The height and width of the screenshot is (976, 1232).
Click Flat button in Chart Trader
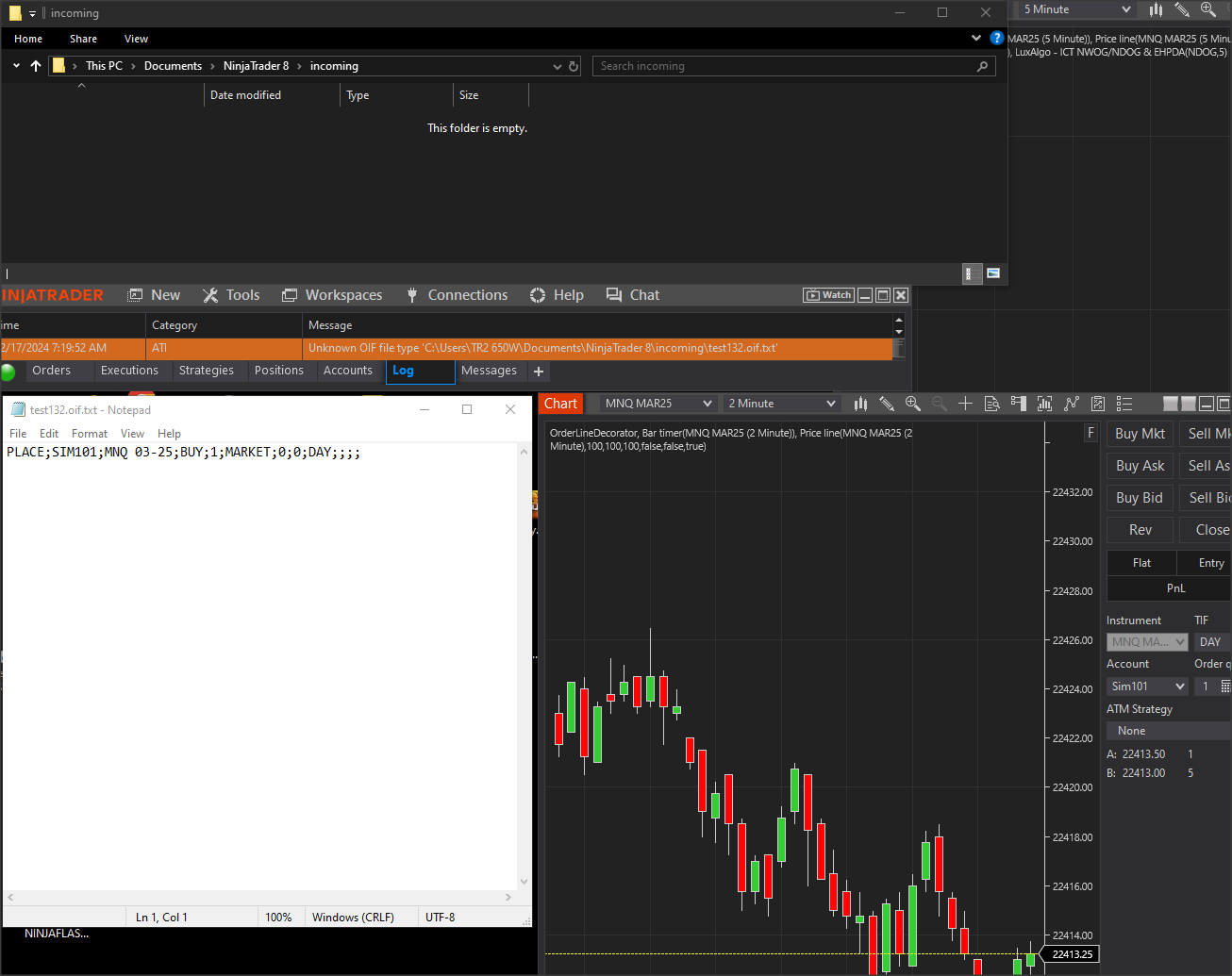[1141, 563]
